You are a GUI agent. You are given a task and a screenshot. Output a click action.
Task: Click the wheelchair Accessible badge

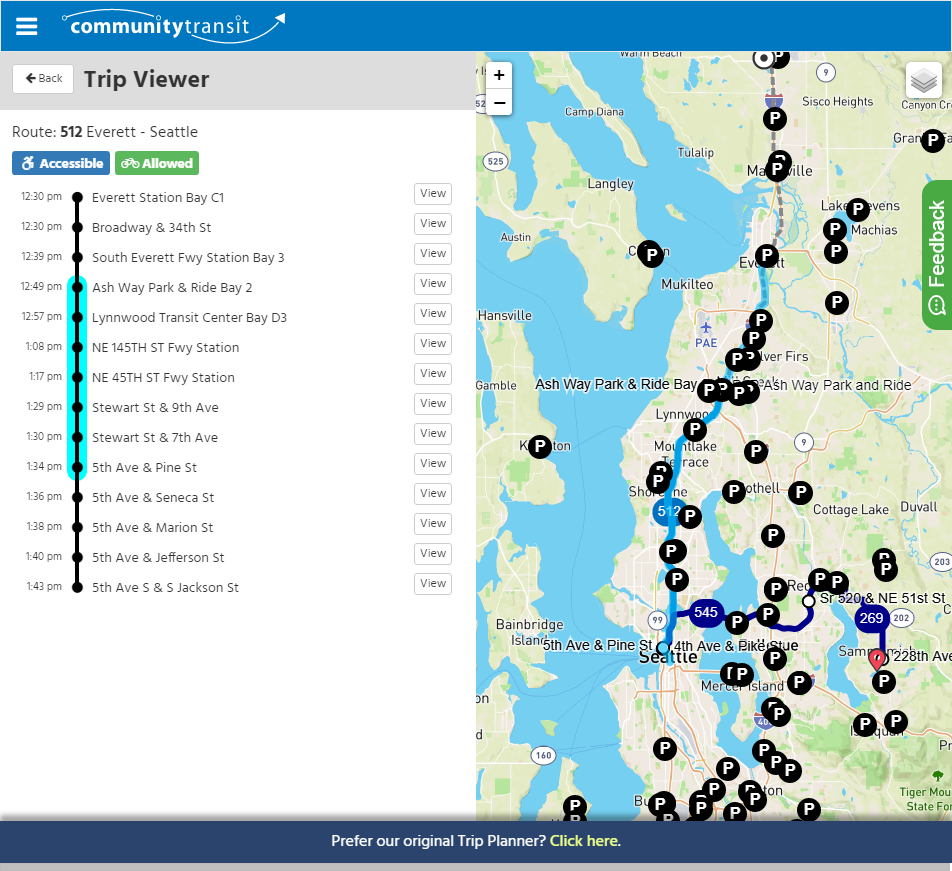point(60,163)
